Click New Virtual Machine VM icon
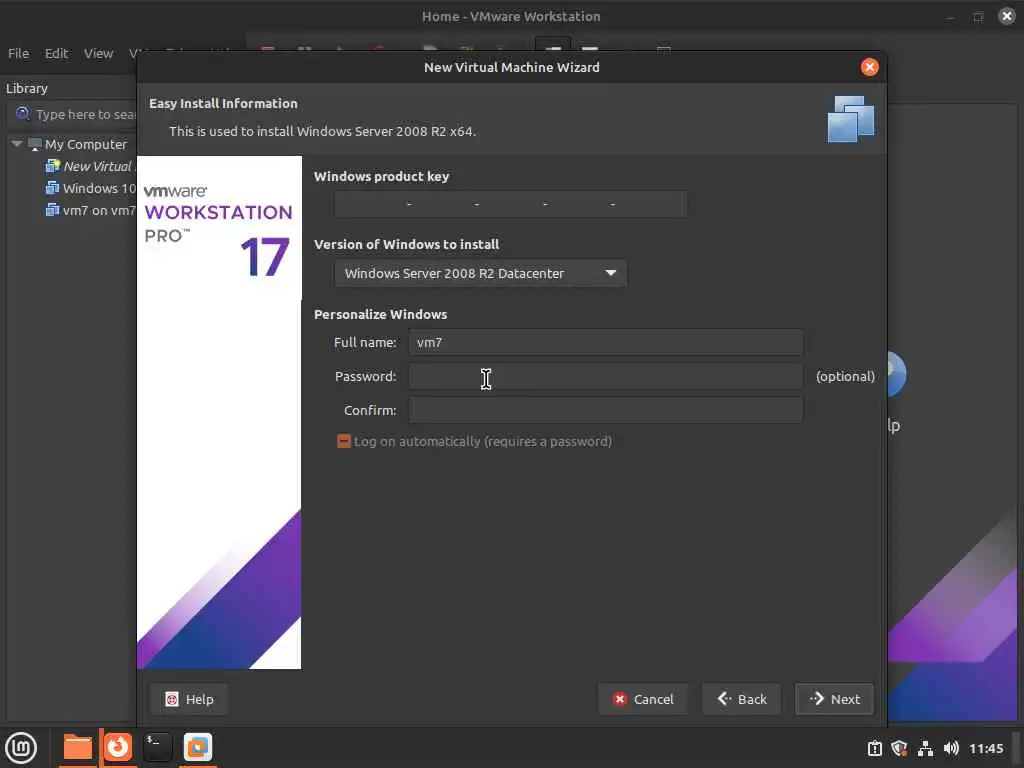 point(52,166)
